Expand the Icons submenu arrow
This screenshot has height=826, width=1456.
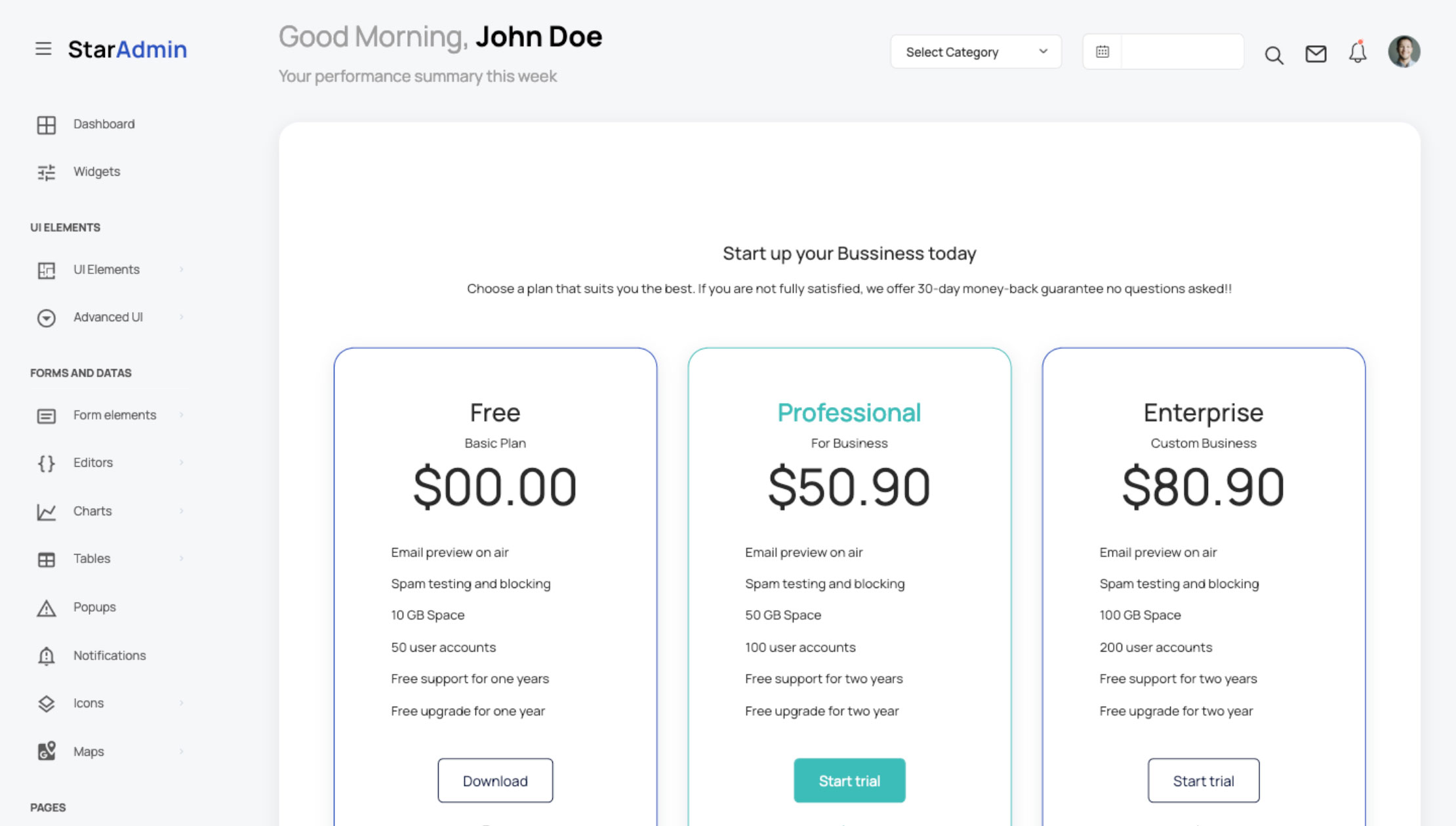tap(182, 703)
